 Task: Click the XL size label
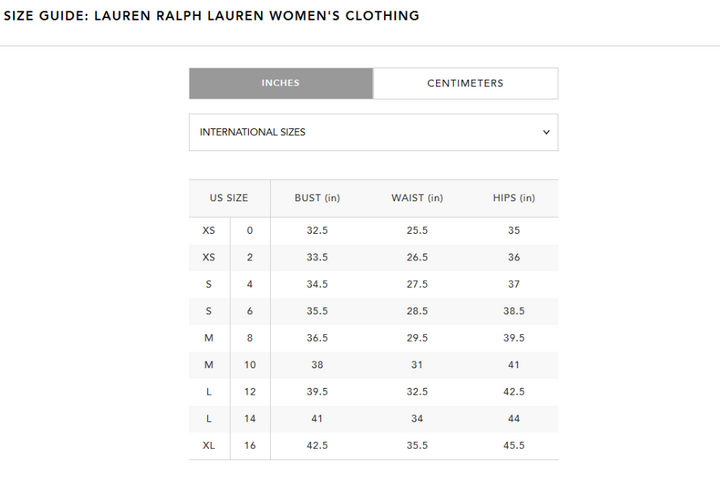(209, 446)
